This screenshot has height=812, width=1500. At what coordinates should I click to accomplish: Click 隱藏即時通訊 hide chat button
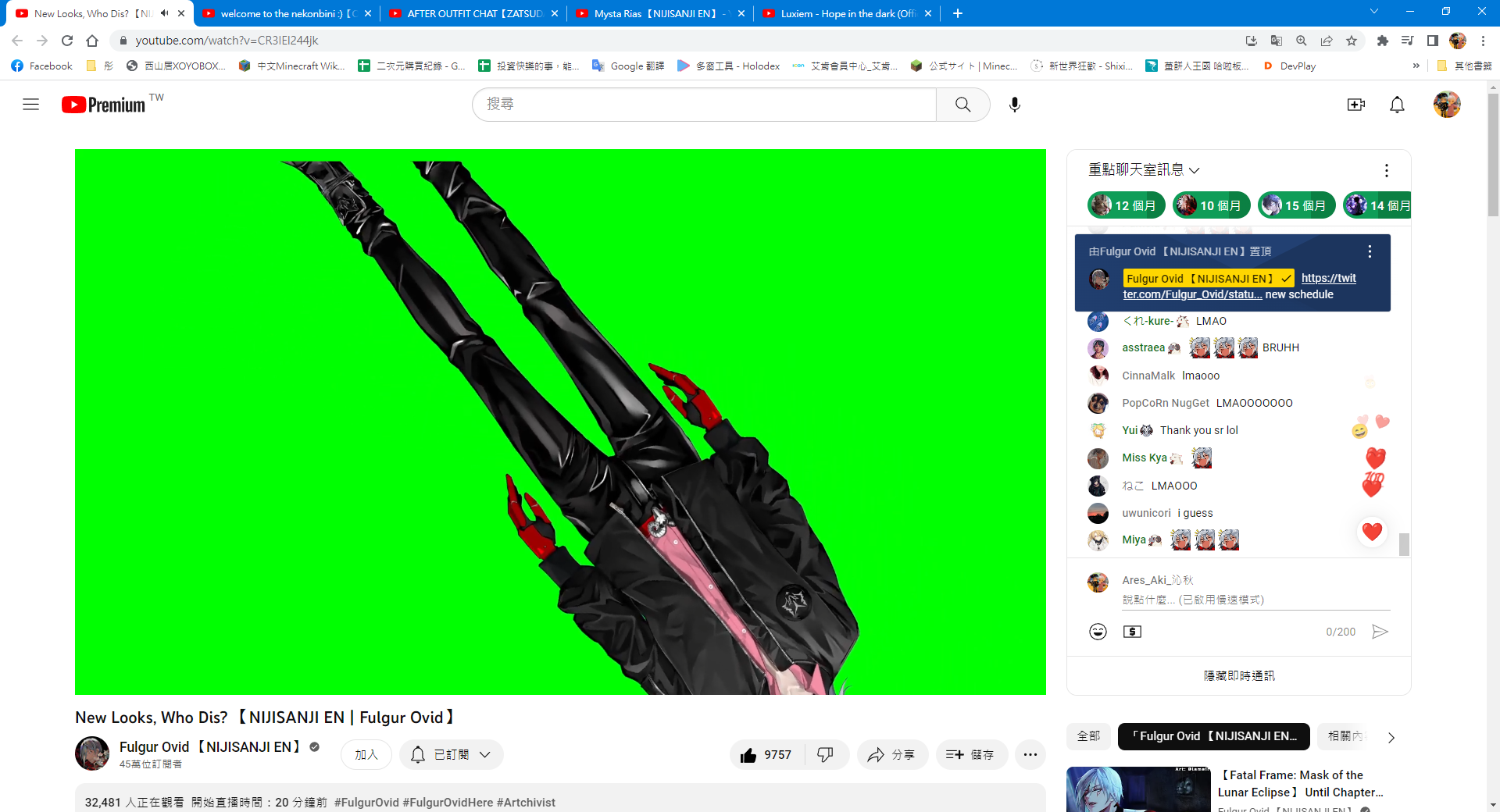1239,676
